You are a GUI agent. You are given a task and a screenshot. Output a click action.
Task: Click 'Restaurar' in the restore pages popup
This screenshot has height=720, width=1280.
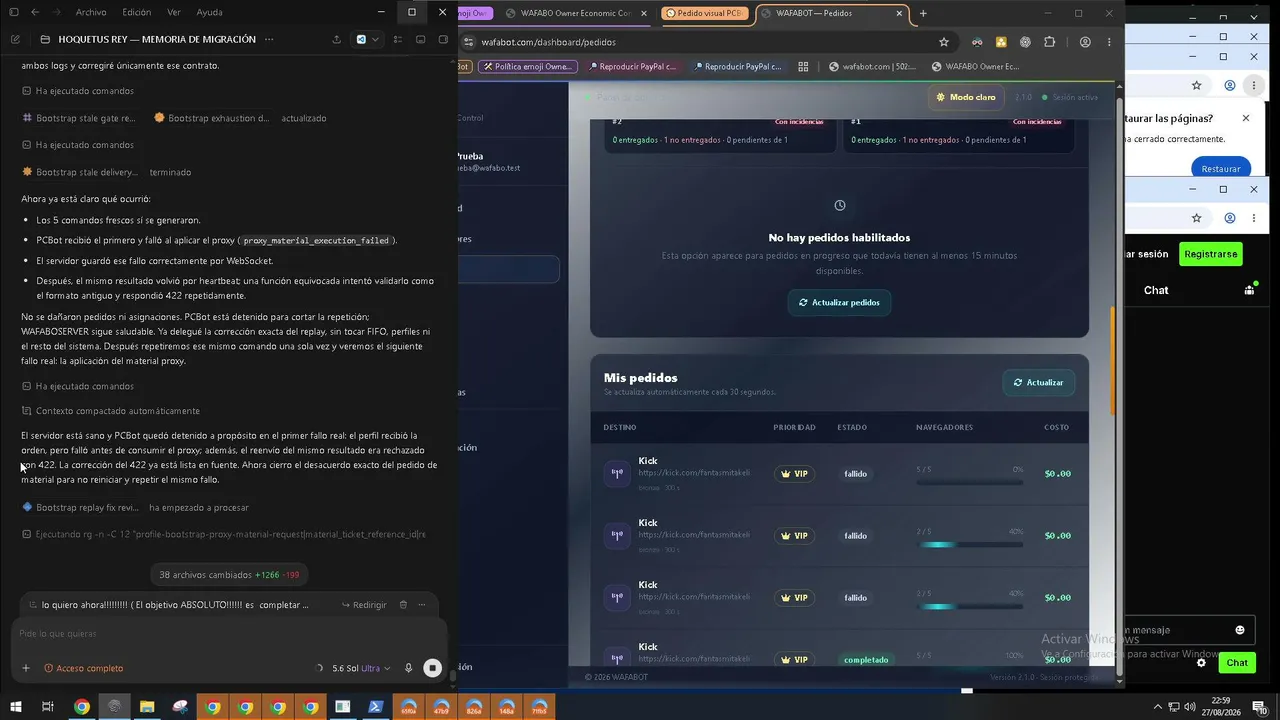[x=1221, y=169]
